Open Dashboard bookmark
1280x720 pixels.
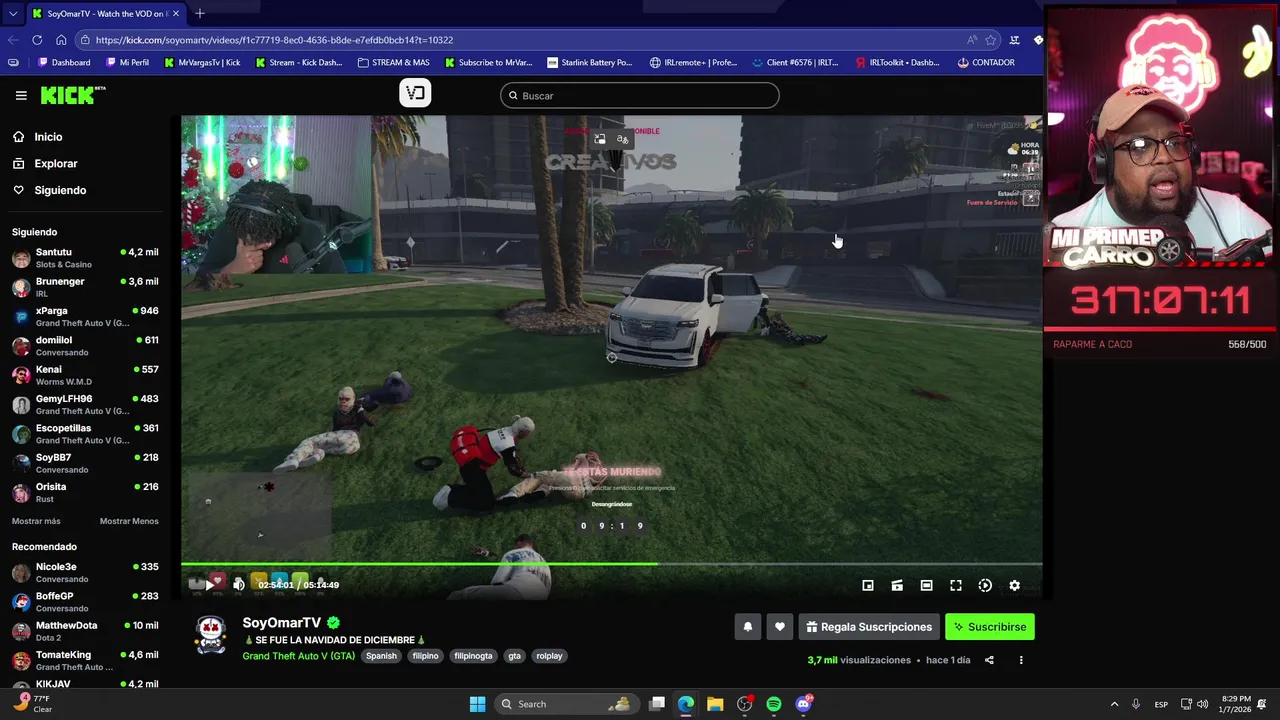point(64,62)
